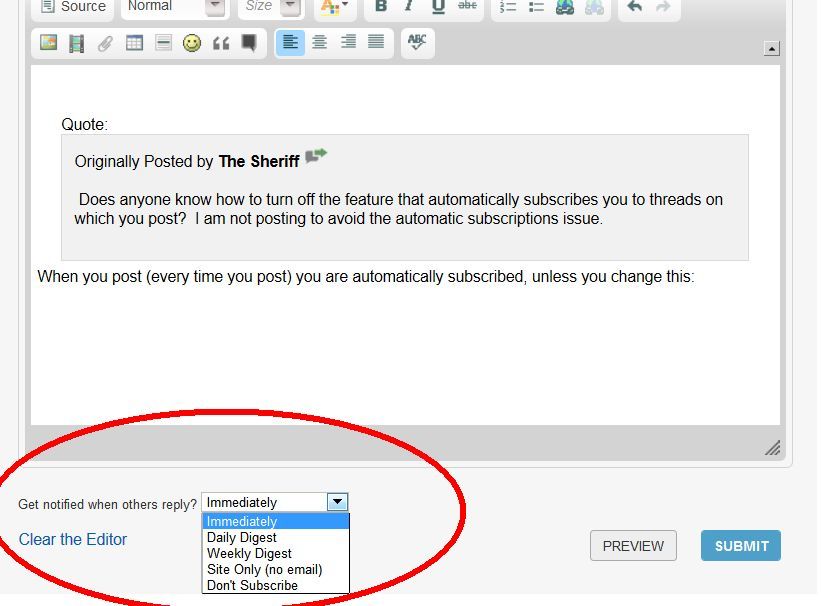Click the editor resize handle corner
821x606 pixels.
772,448
